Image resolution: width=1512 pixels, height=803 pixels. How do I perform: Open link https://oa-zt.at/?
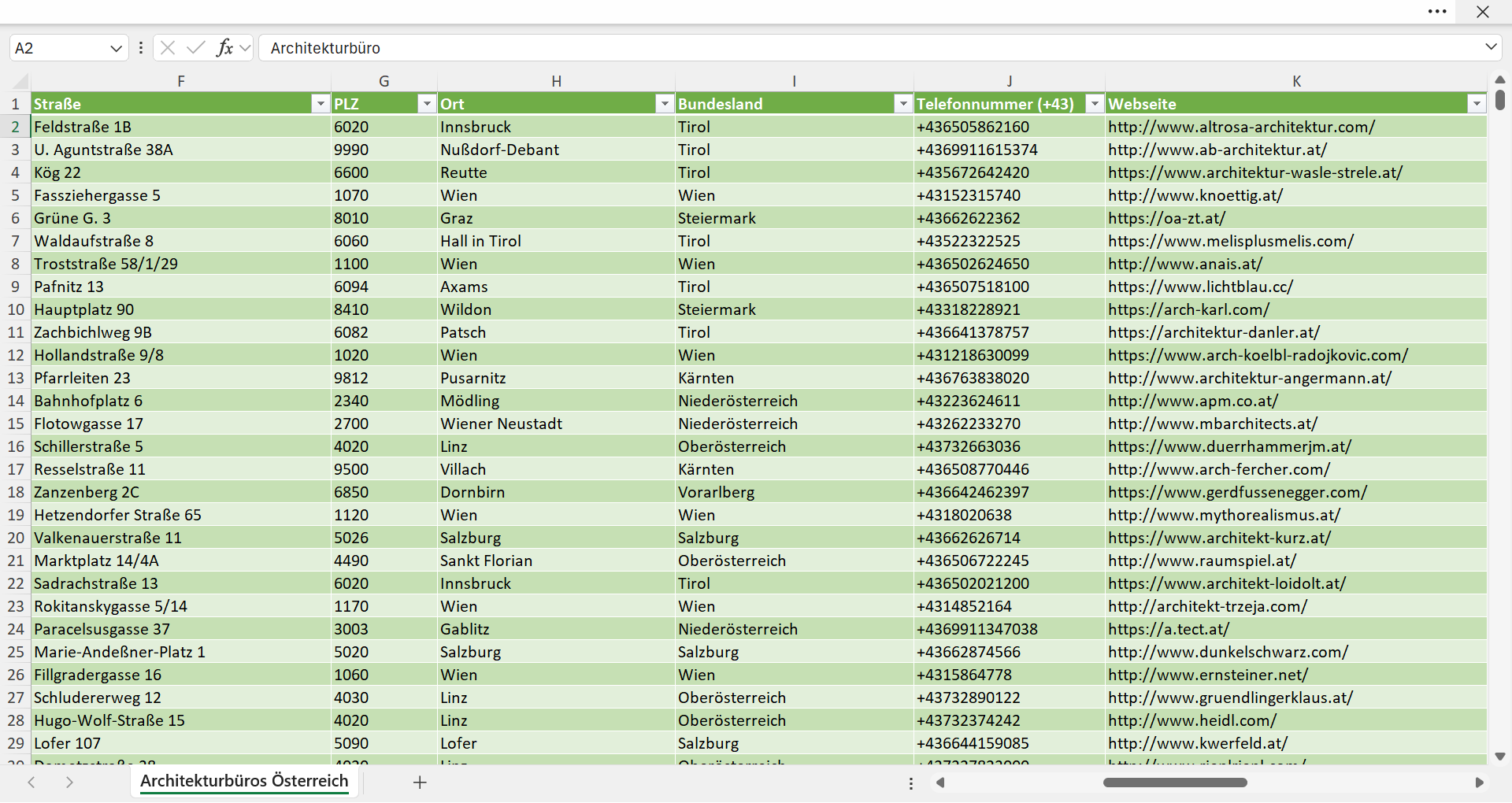[x=1166, y=218]
